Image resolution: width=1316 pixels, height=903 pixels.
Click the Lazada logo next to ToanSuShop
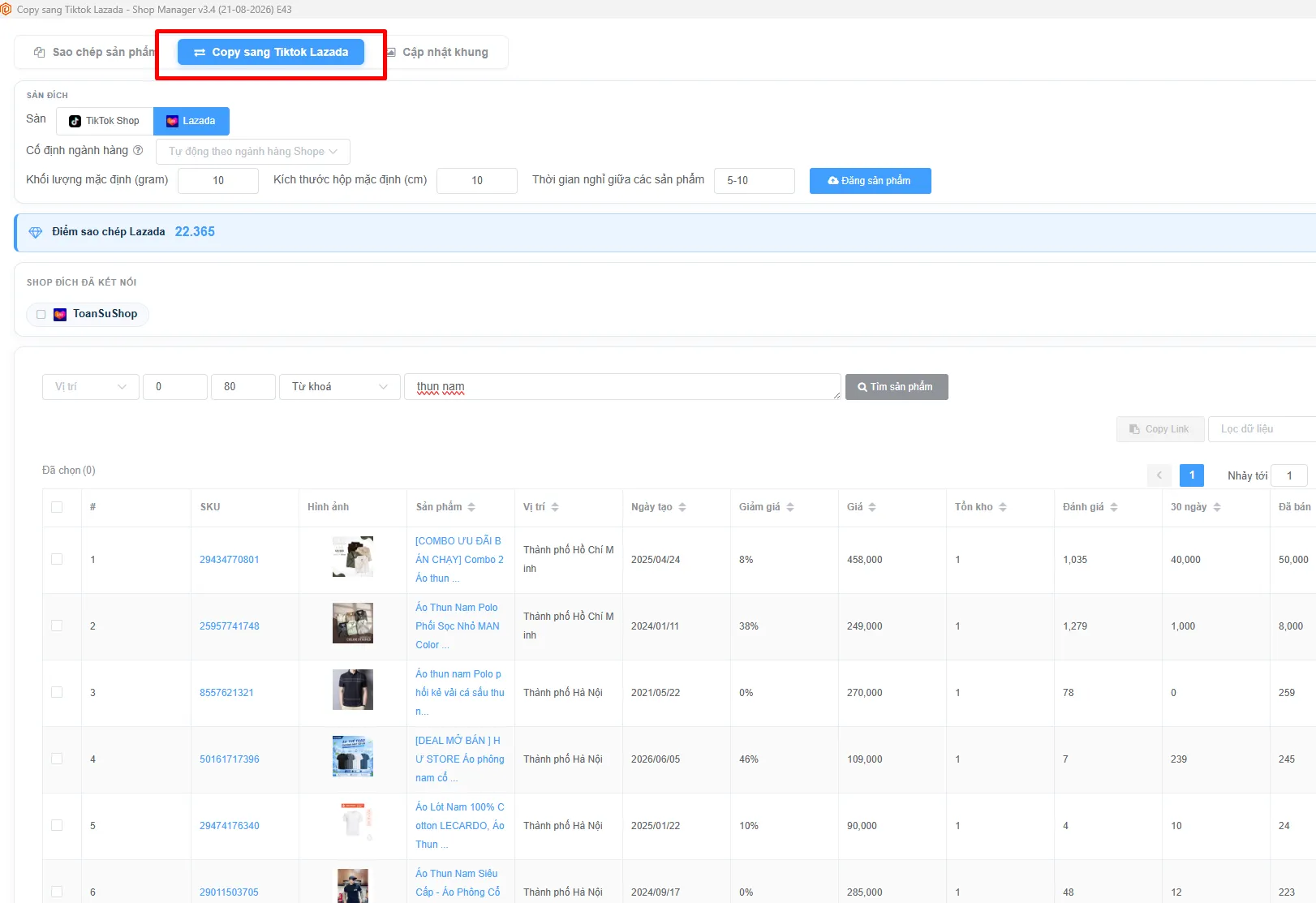click(x=60, y=314)
